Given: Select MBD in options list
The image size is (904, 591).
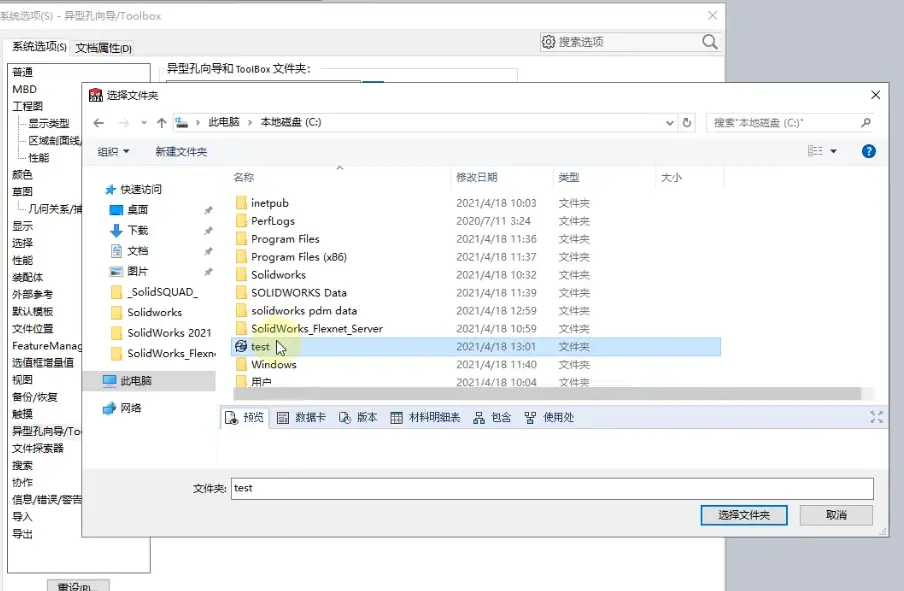Looking at the screenshot, I should [x=24, y=89].
